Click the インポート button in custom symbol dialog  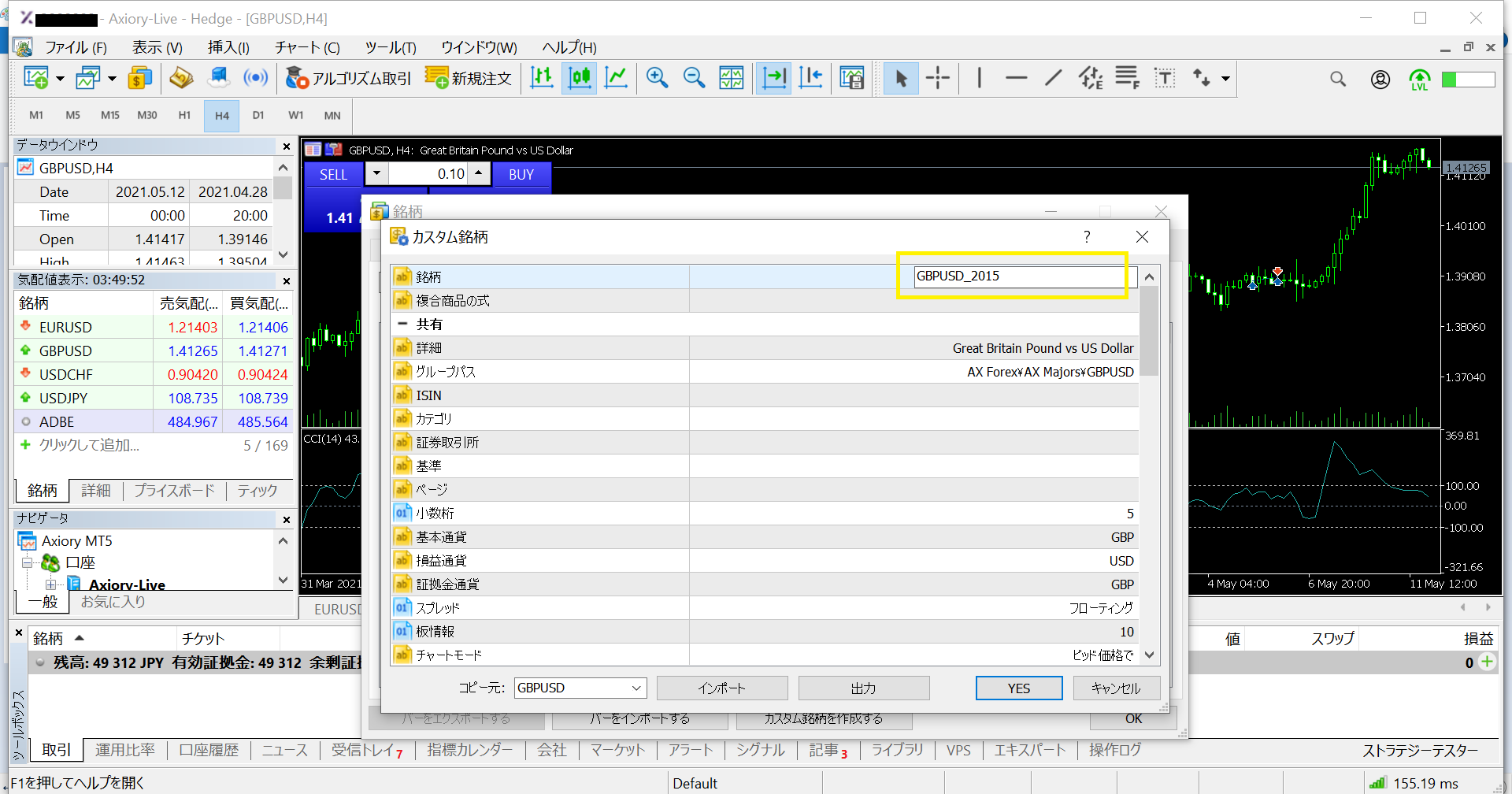pos(722,688)
